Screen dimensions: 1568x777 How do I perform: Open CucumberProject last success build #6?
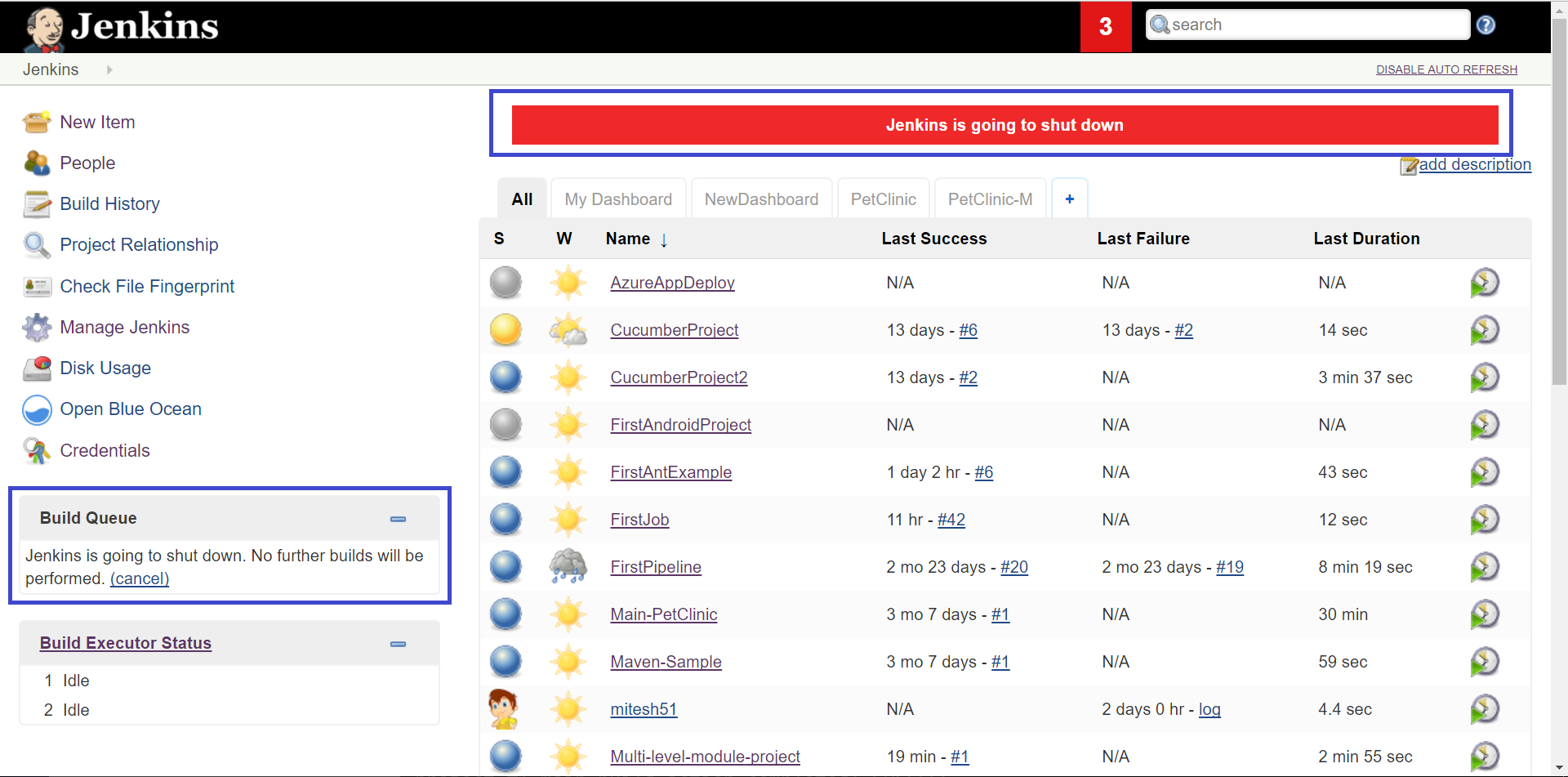click(969, 330)
